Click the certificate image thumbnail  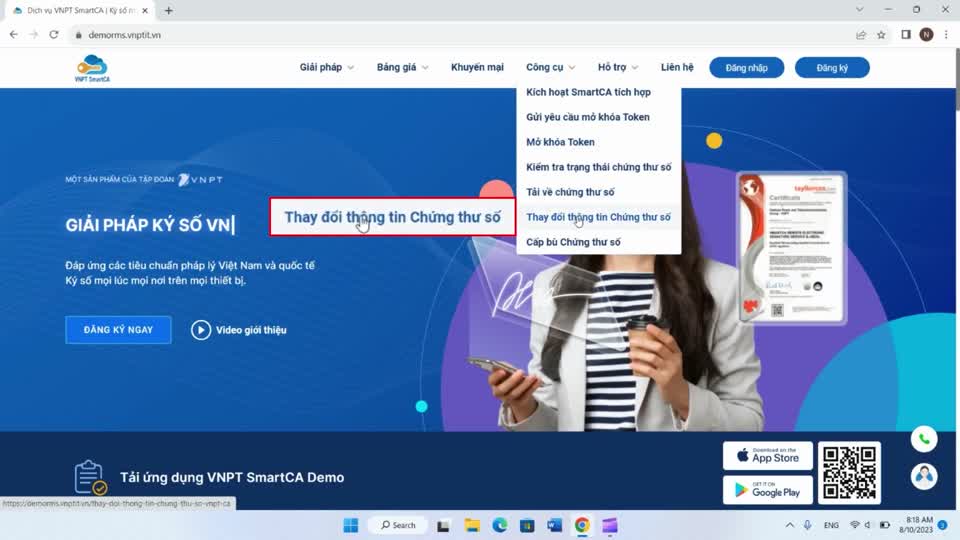click(x=791, y=247)
